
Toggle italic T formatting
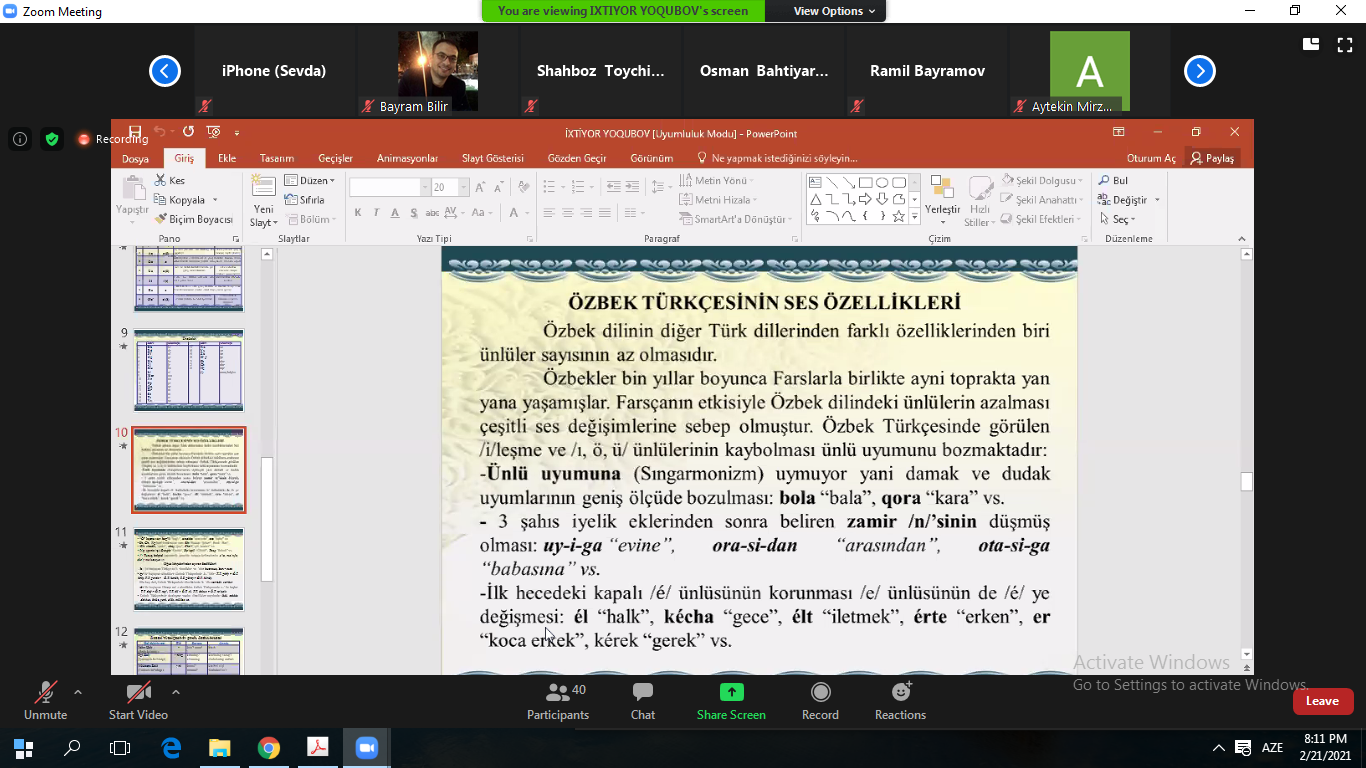tap(376, 213)
